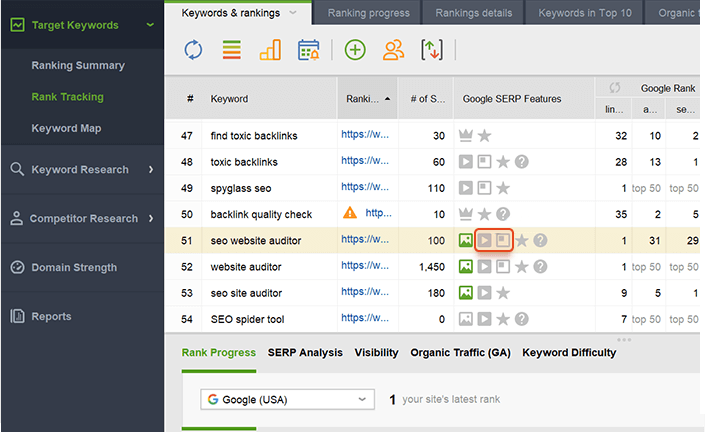
Task: Click the Target Keywords chart icon in sidebar
Action: tap(18, 25)
